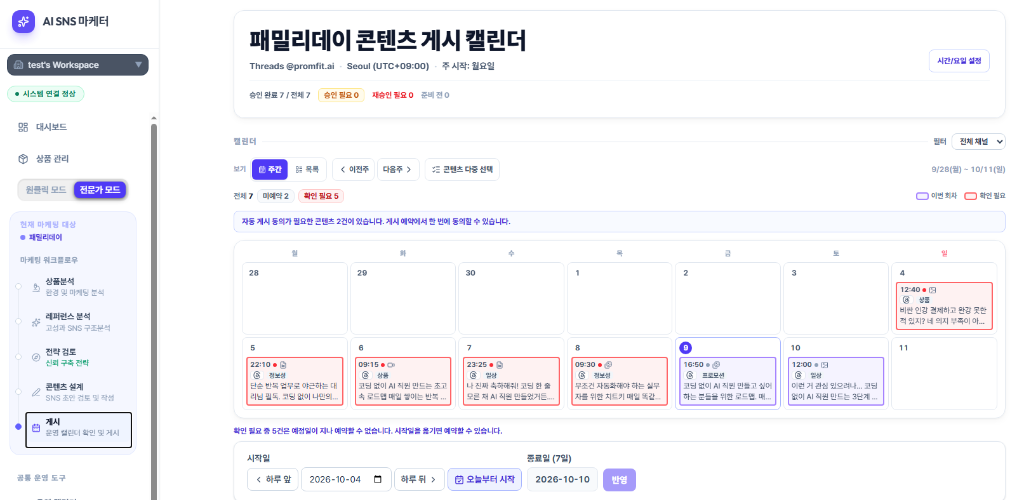This screenshot has width=1024, height=500.
Task: Click the Threads icon on the 12:40 card
Action: pyautogui.click(x=906, y=299)
